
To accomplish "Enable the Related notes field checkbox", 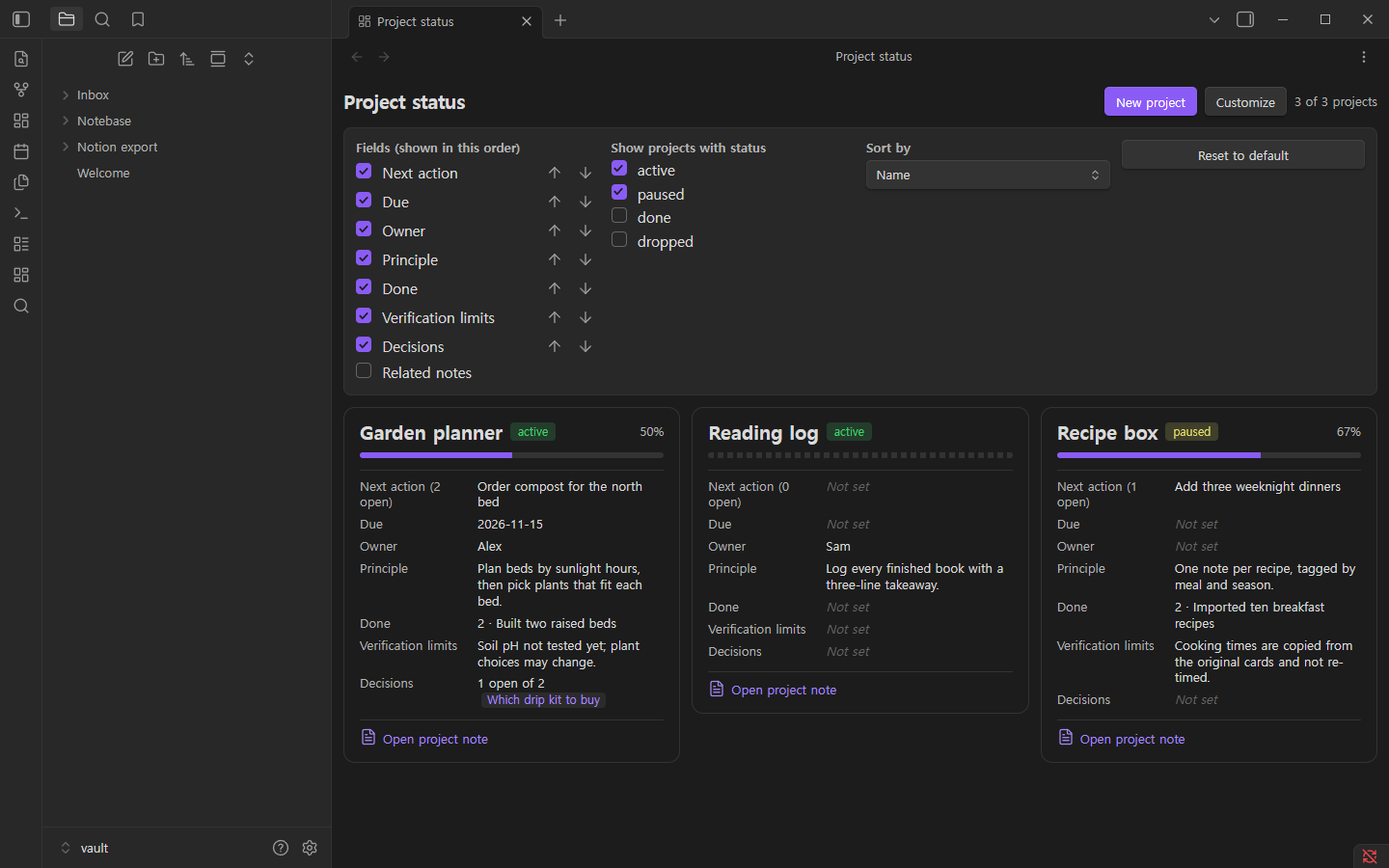I will (x=364, y=371).
